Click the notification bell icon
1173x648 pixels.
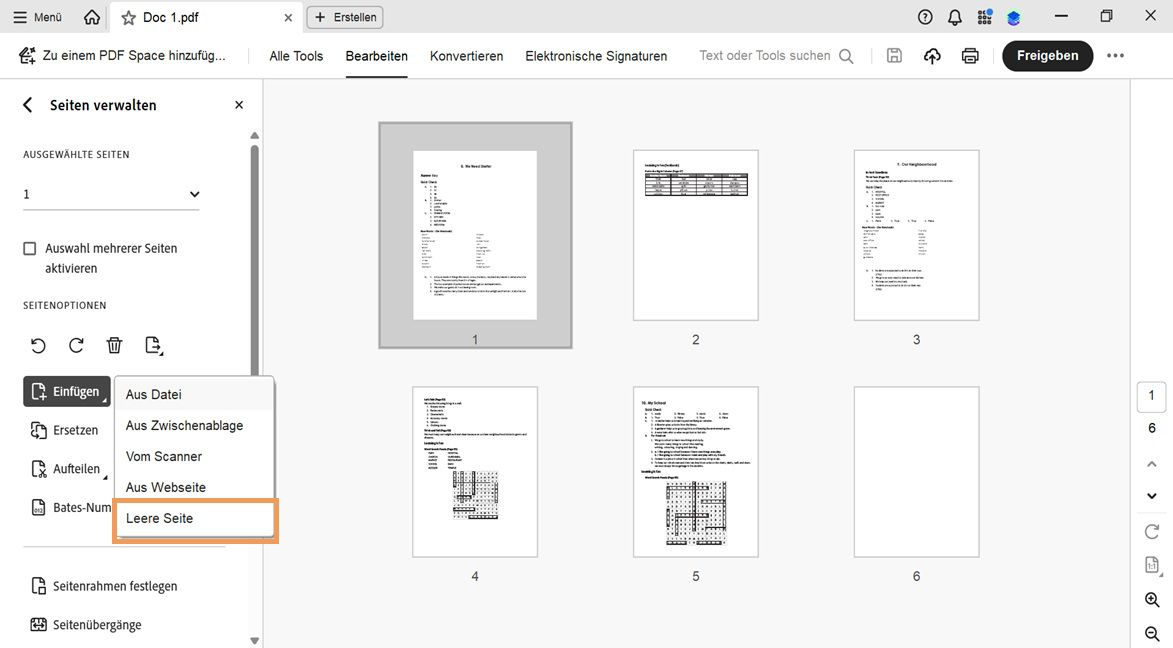pyautogui.click(x=953, y=16)
